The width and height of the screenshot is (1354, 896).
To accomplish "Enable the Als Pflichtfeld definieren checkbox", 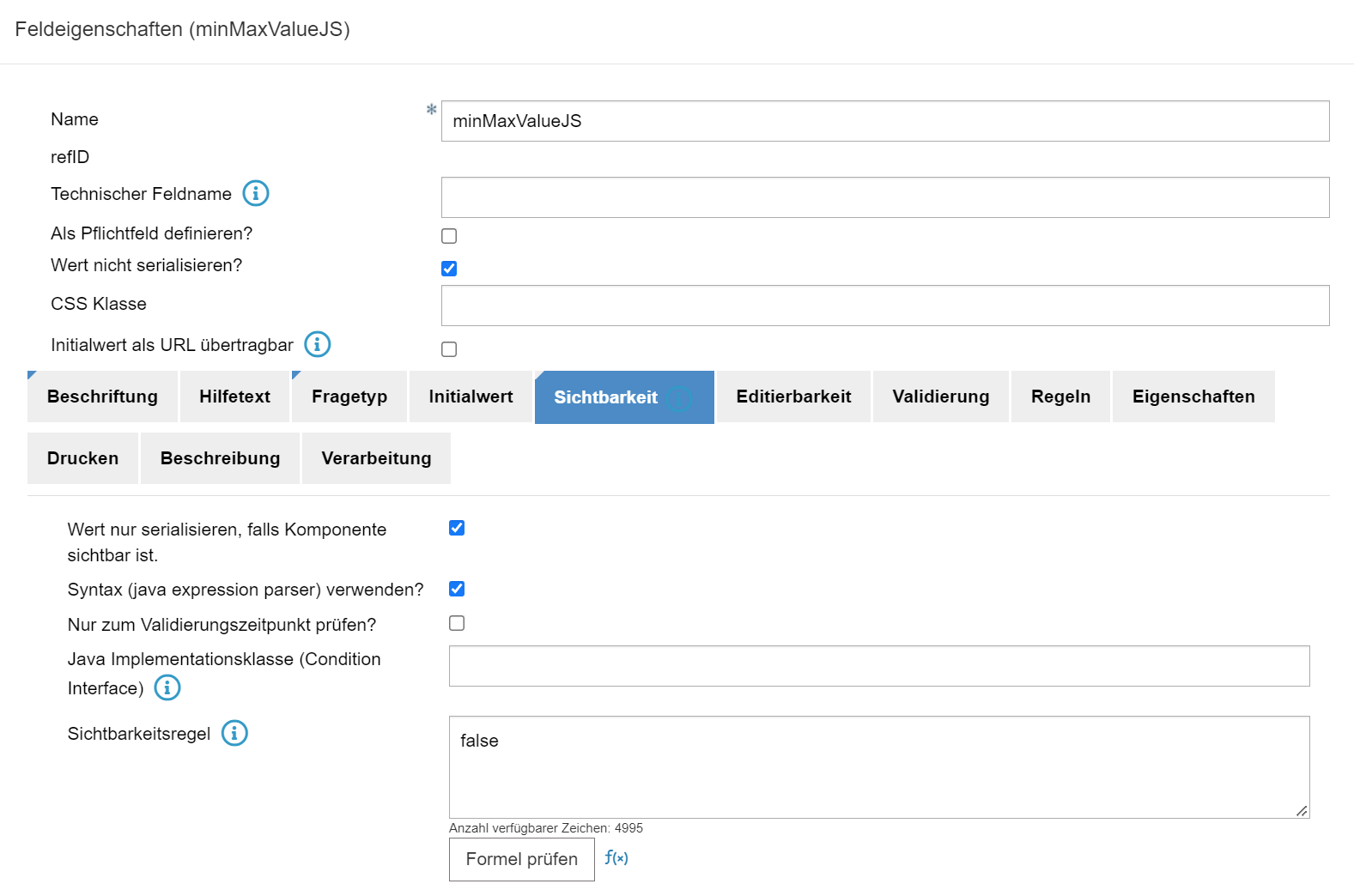I will [449, 236].
